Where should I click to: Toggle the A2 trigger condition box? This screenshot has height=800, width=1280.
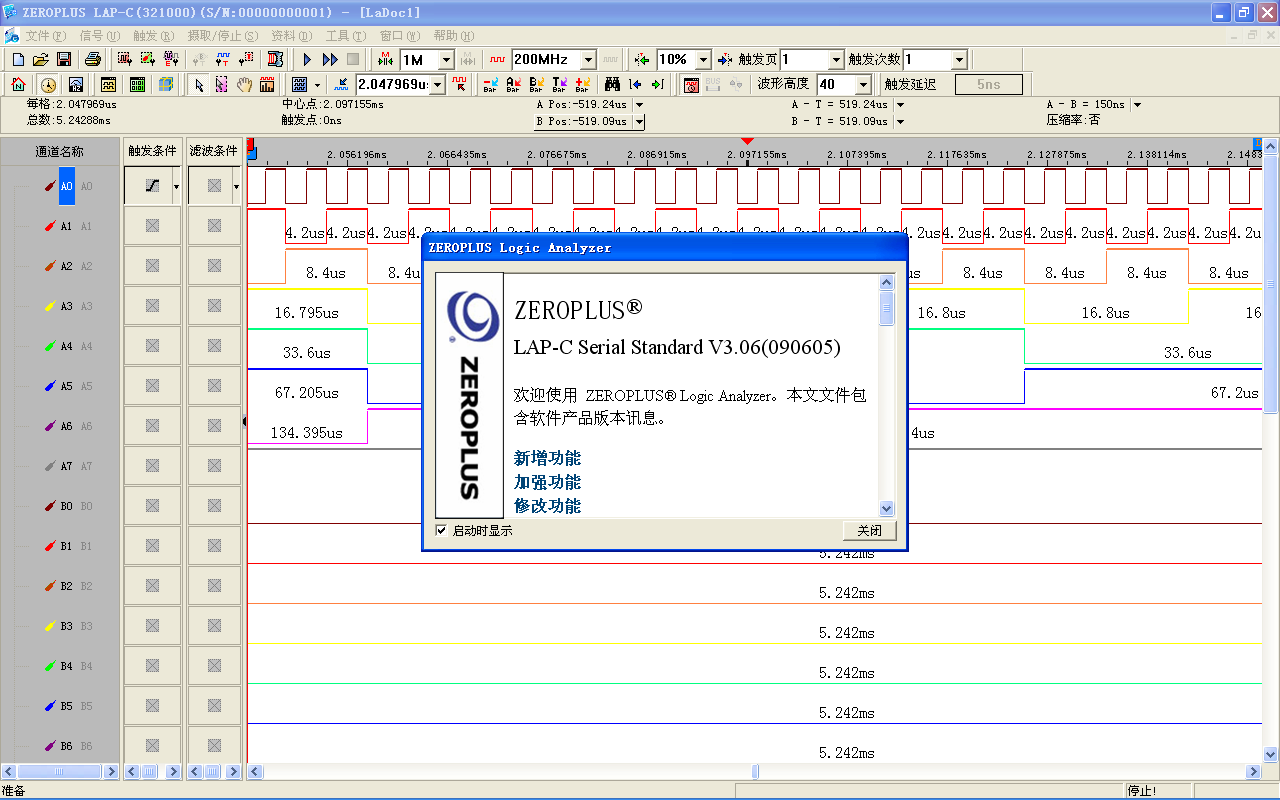click(152, 266)
